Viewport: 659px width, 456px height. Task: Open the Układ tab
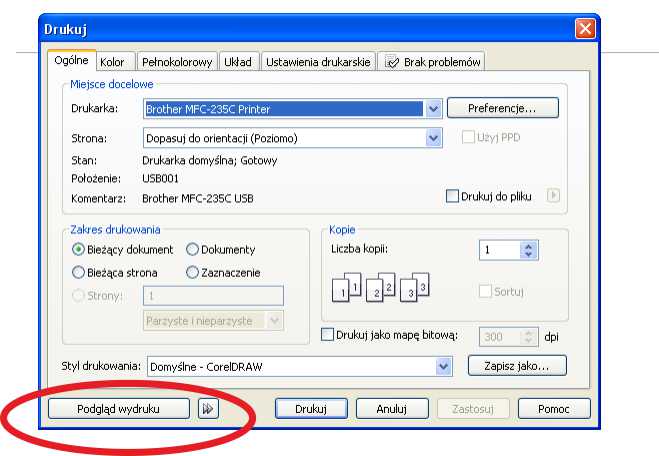pos(237,62)
